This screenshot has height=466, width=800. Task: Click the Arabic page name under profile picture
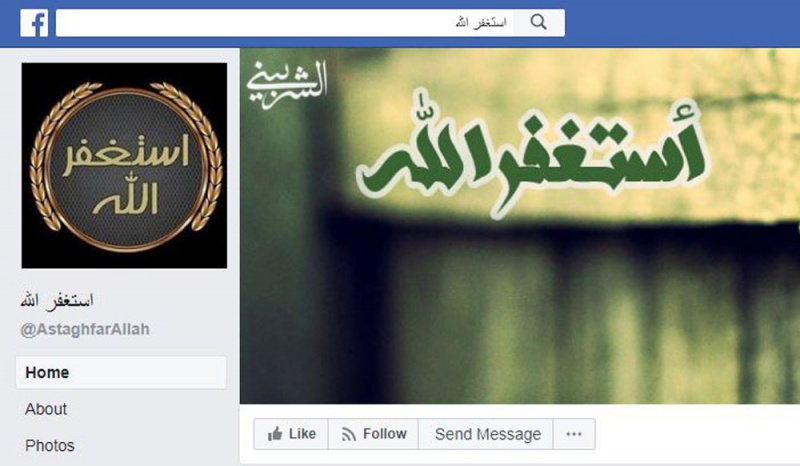pos(57,301)
